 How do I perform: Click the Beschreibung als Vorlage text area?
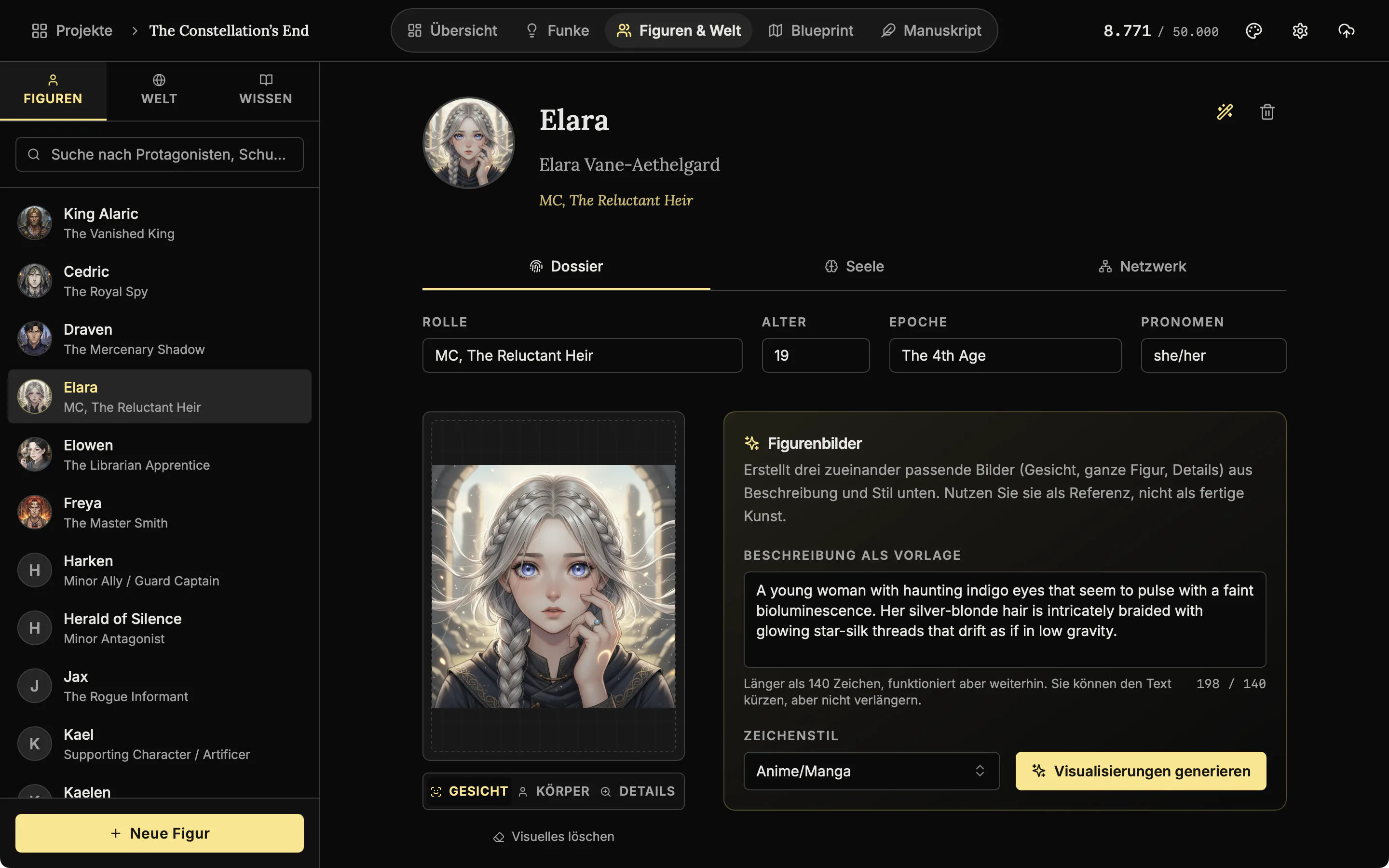point(1005,620)
